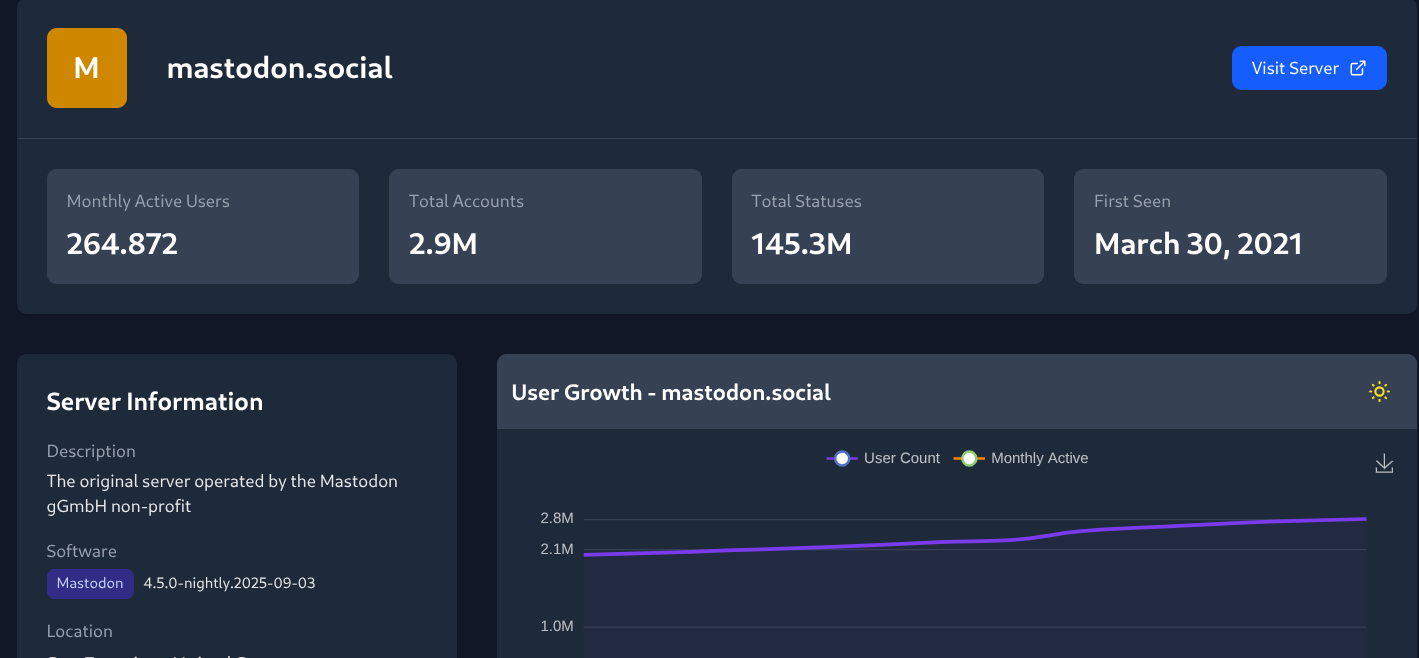Click the March 30, 2021 date

1198,244
